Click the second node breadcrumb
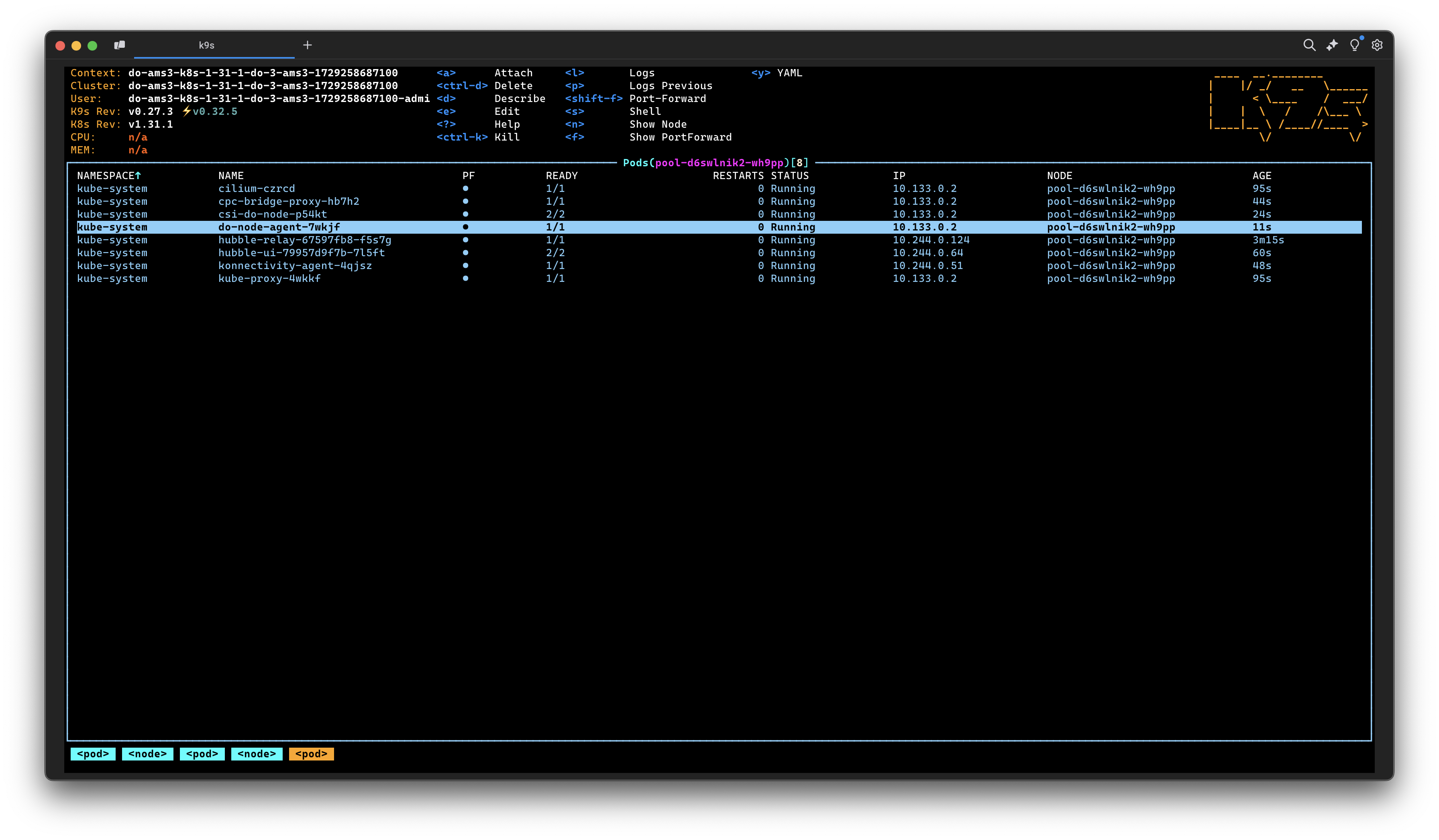The width and height of the screenshot is (1439, 840). click(257, 754)
